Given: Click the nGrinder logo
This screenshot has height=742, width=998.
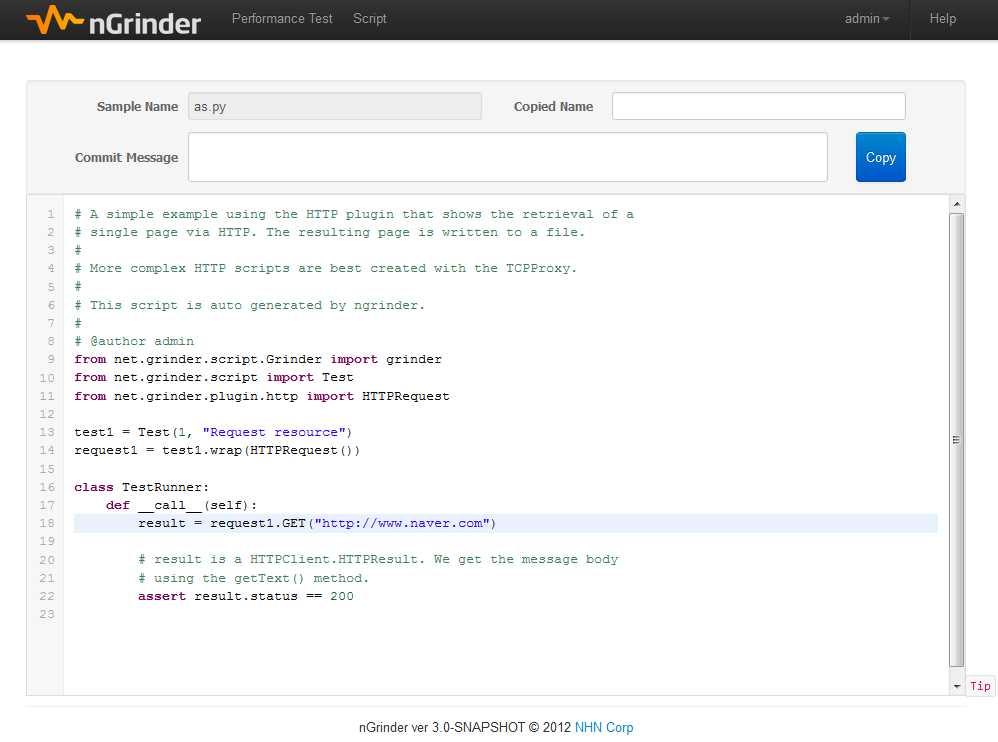Looking at the screenshot, I should click(113, 20).
